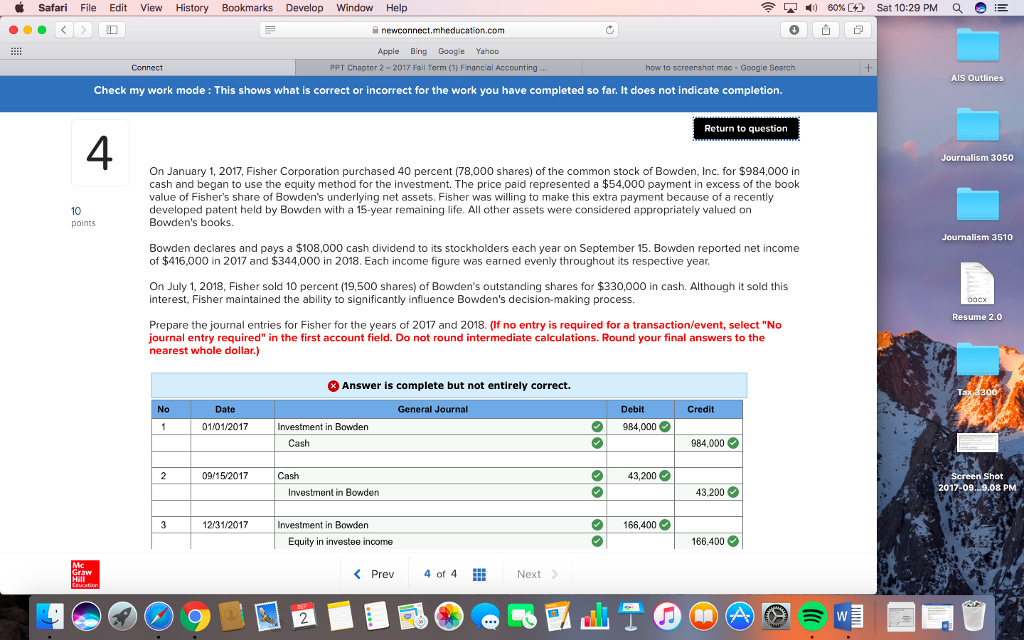Click the Safari back arrow button
This screenshot has height=640, width=1024.
pyautogui.click(x=64, y=29)
